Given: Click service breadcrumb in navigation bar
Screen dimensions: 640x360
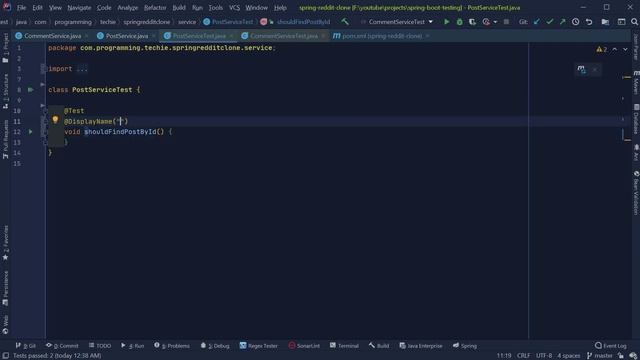Looking at the screenshot, I should pos(187,22).
